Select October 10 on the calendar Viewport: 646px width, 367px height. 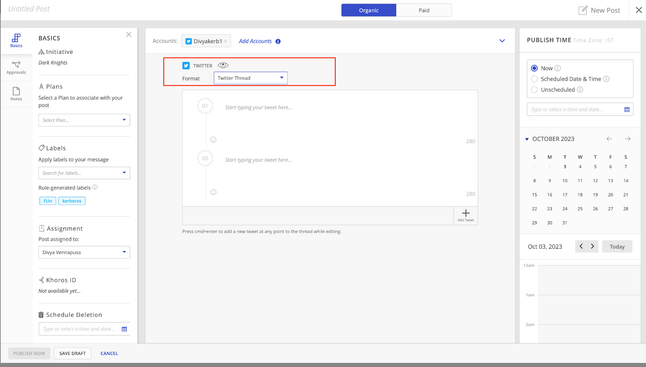565,181
